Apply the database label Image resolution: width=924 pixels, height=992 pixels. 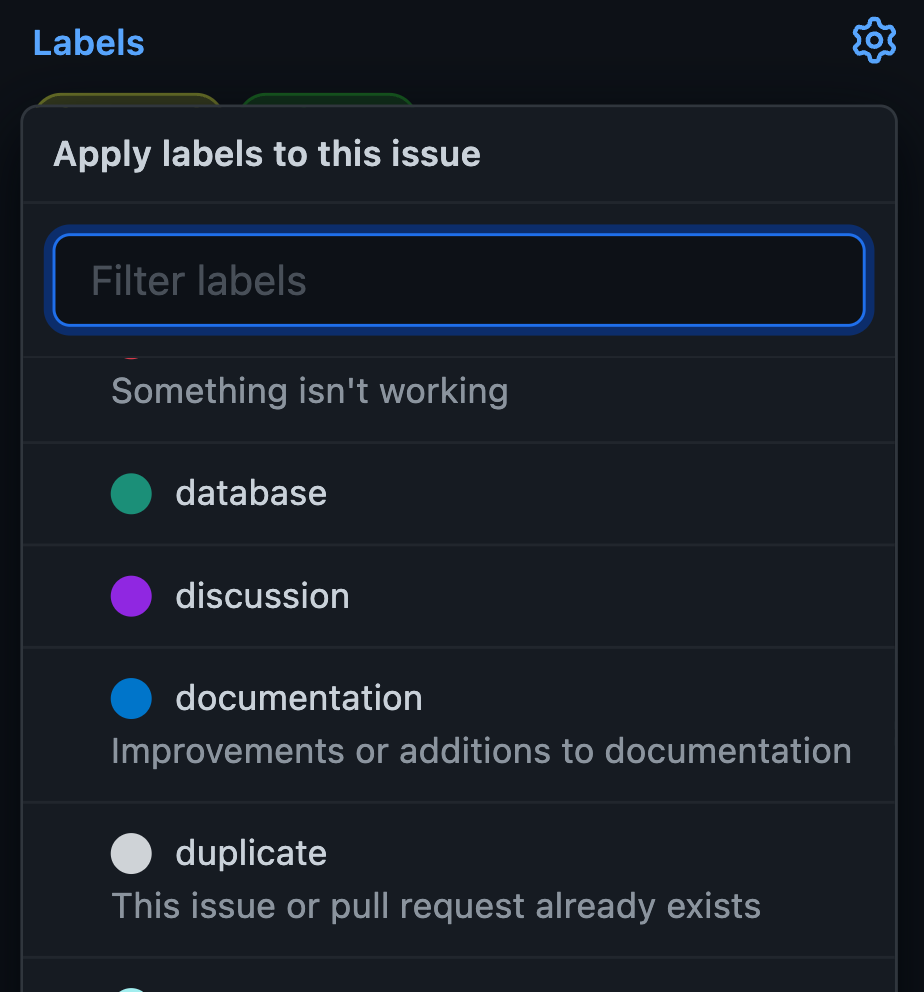click(x=251, y=494)
